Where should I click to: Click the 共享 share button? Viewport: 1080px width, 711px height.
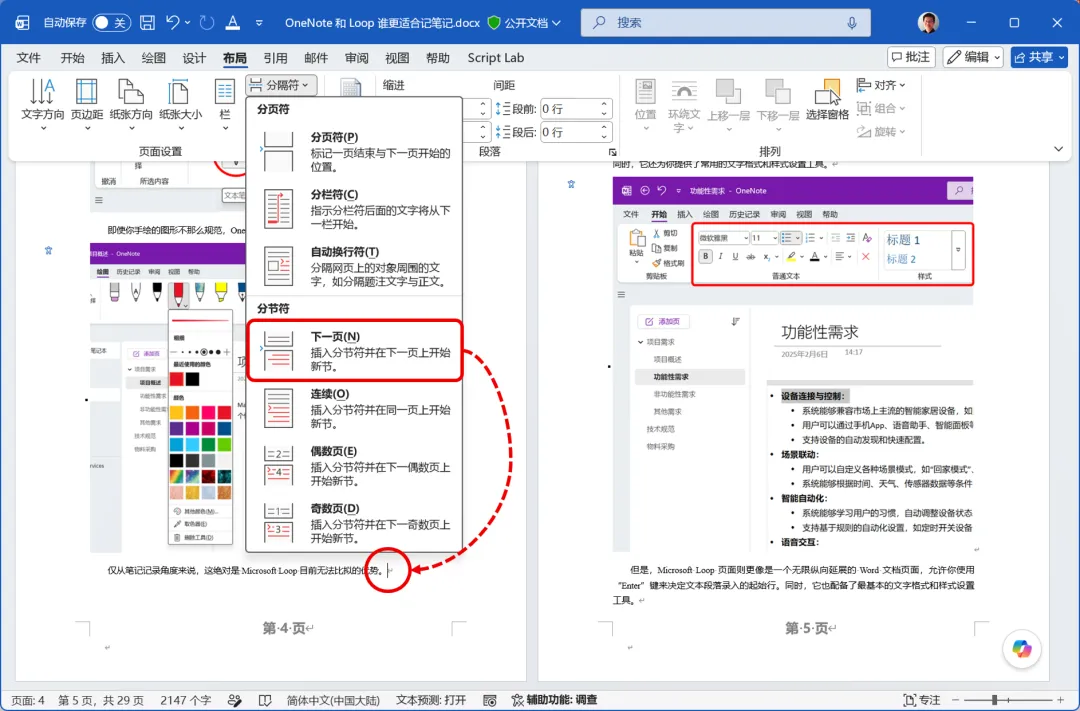1039,57
